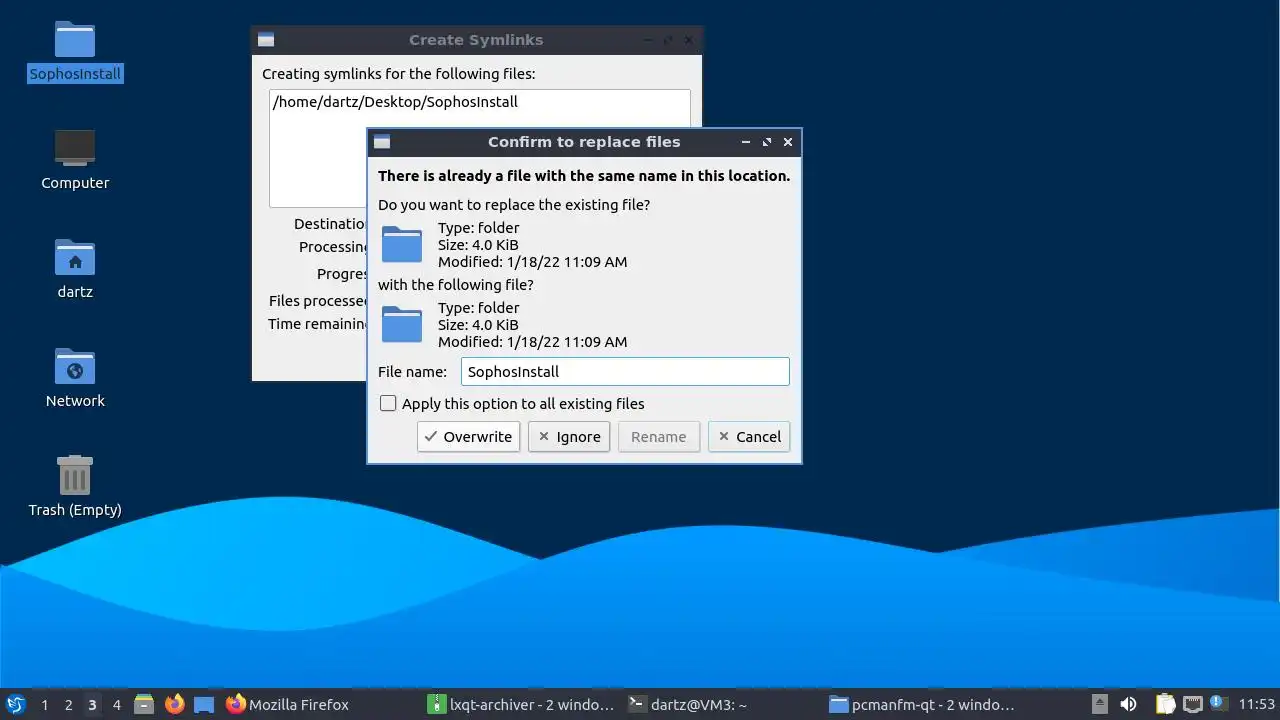Close the Confirm to replace files dialog
Screen dimensions: 1280x720
click(788, 142)
